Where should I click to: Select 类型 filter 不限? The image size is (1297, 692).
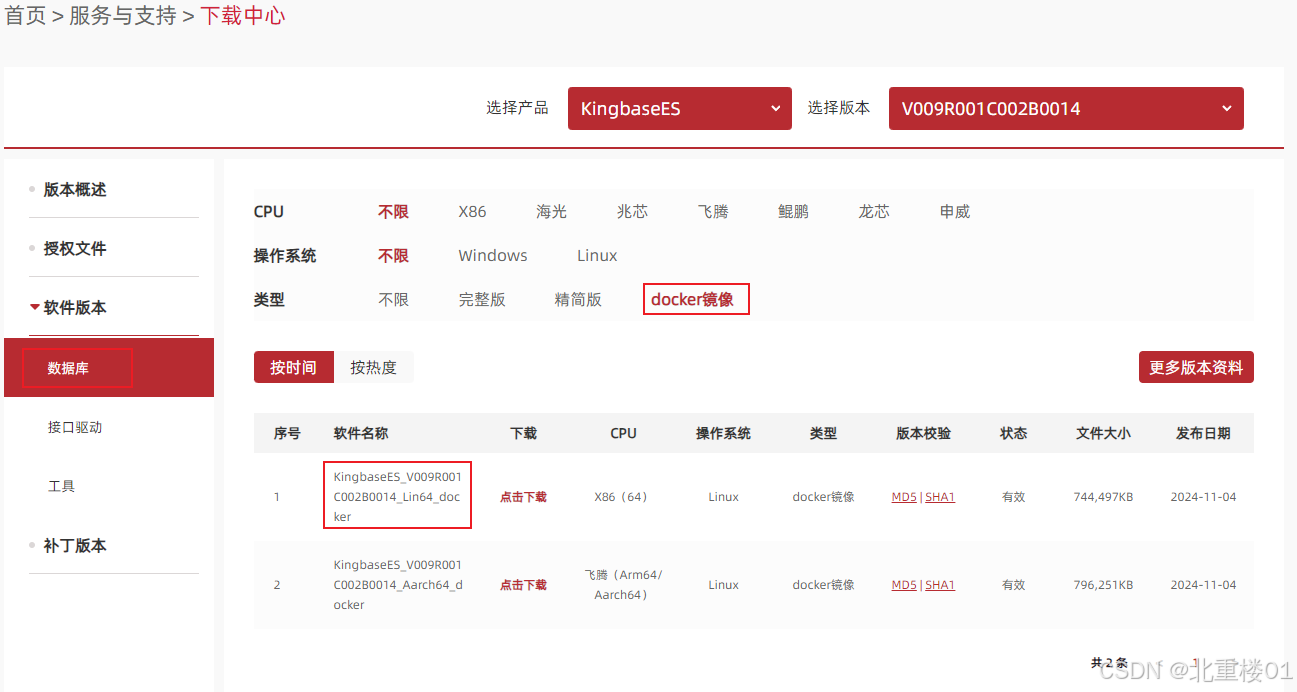(393, 299)
